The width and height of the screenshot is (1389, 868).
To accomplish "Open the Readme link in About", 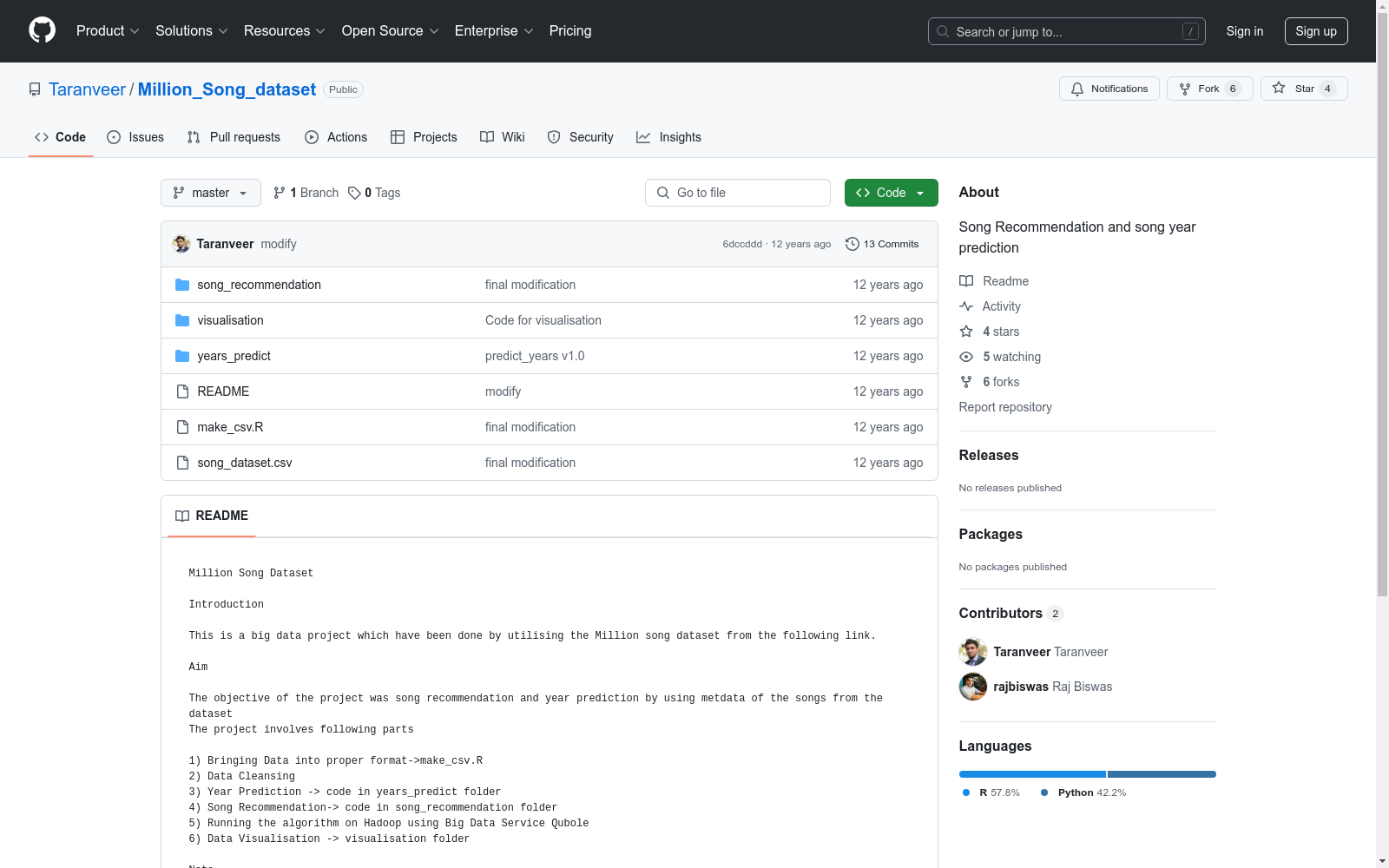I will click(994, 281).
